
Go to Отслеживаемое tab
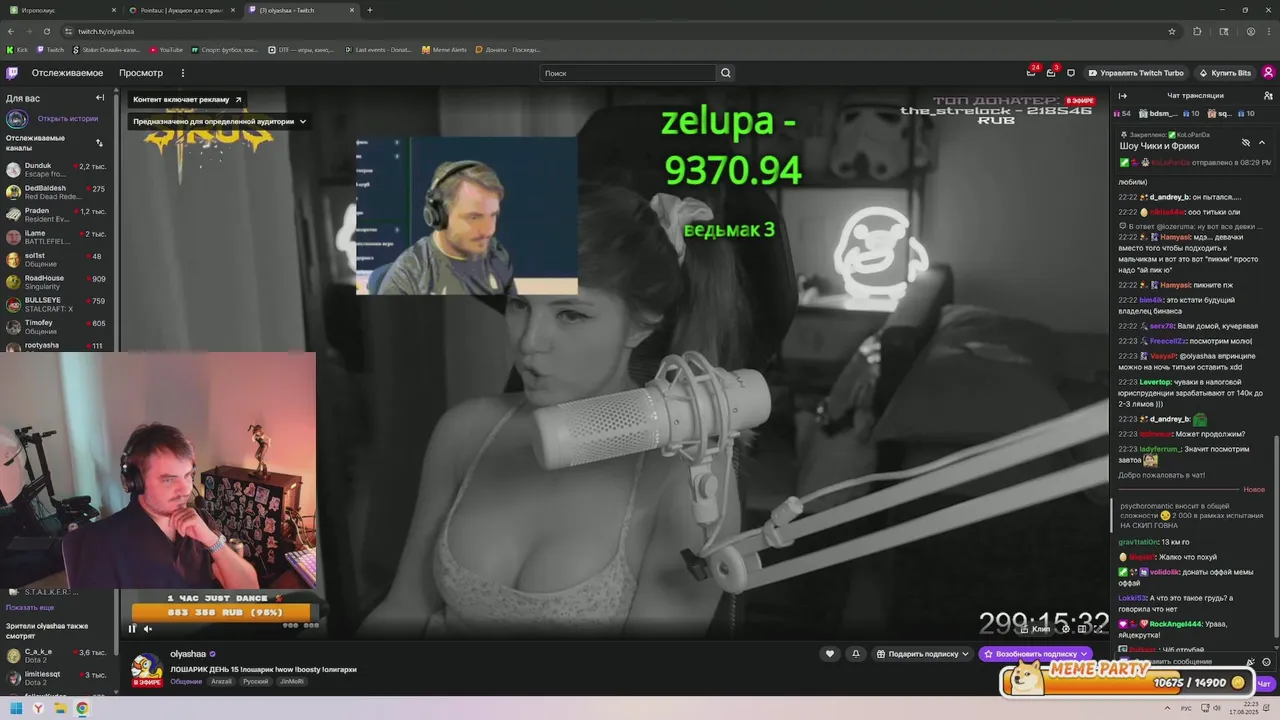(67, 73)
